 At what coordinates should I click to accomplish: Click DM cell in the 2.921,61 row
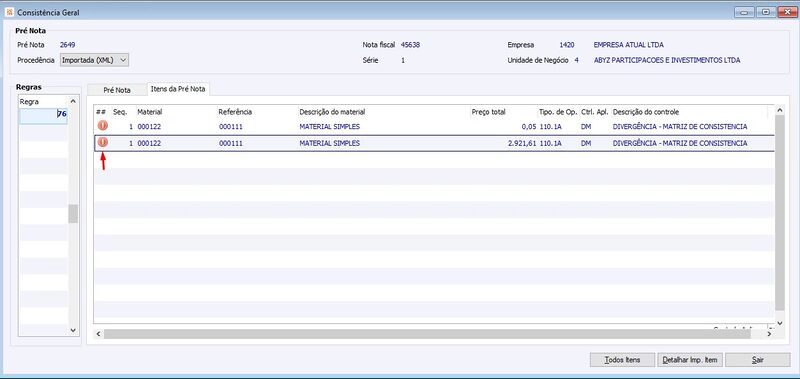(x=586, y=143)
